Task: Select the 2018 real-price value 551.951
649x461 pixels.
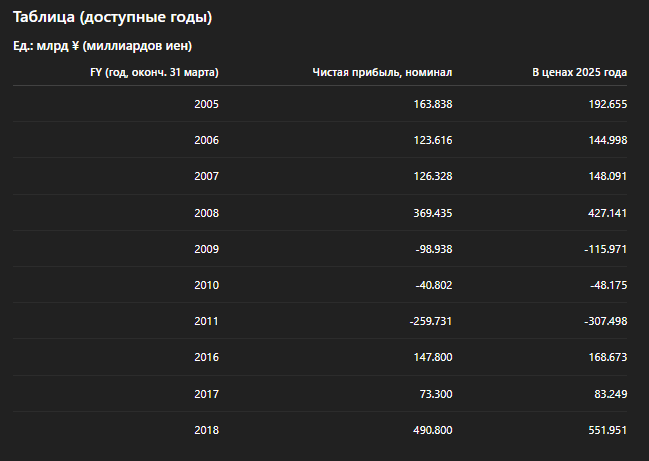Action: (x=607, y=430)
